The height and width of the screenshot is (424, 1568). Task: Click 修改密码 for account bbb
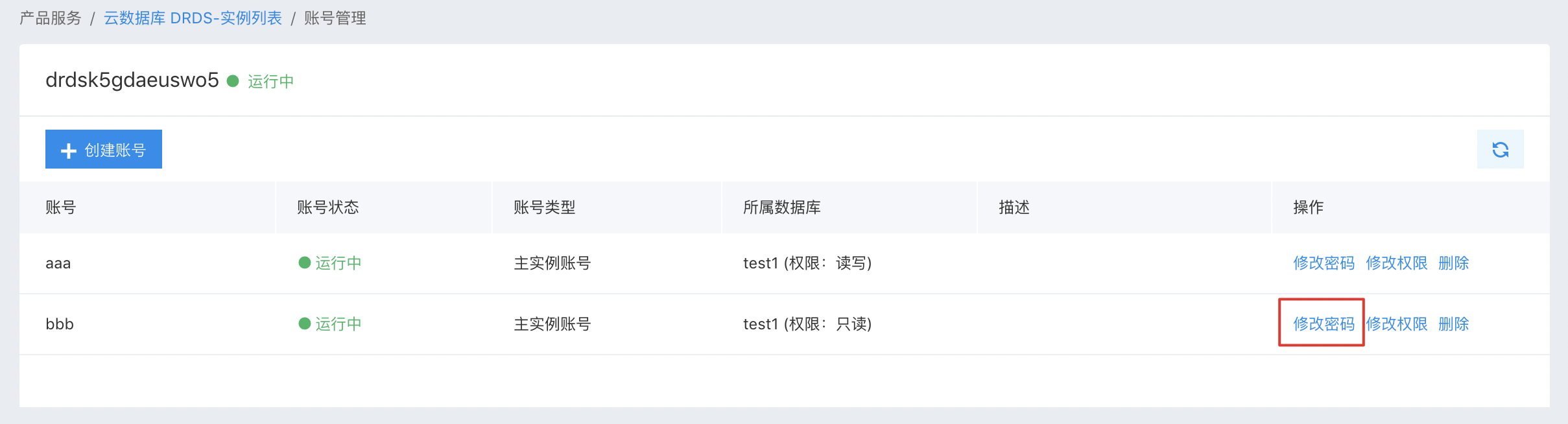tap(1324, 324)
